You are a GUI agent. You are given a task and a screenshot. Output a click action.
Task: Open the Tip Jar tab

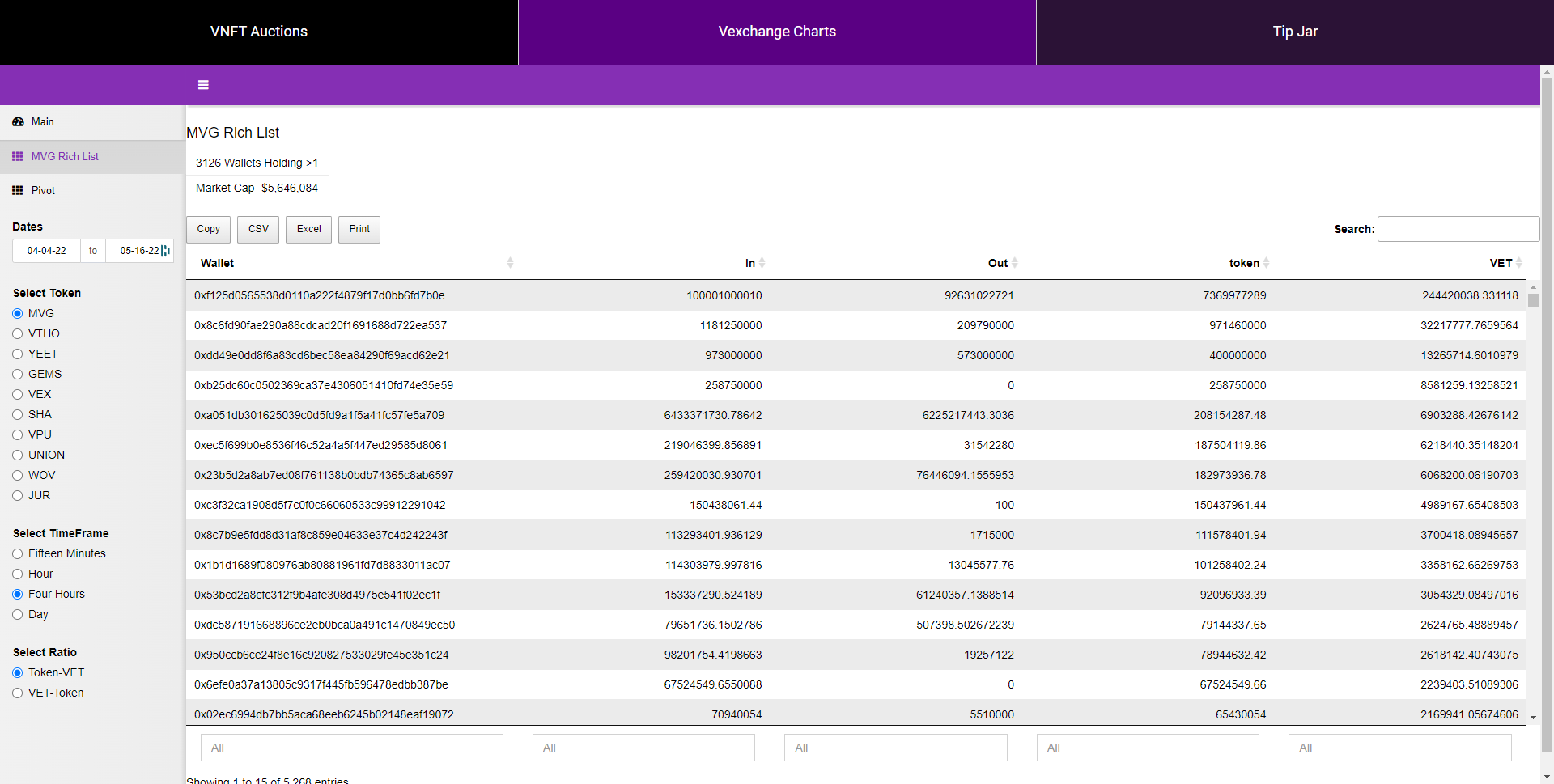point(1295,32)
